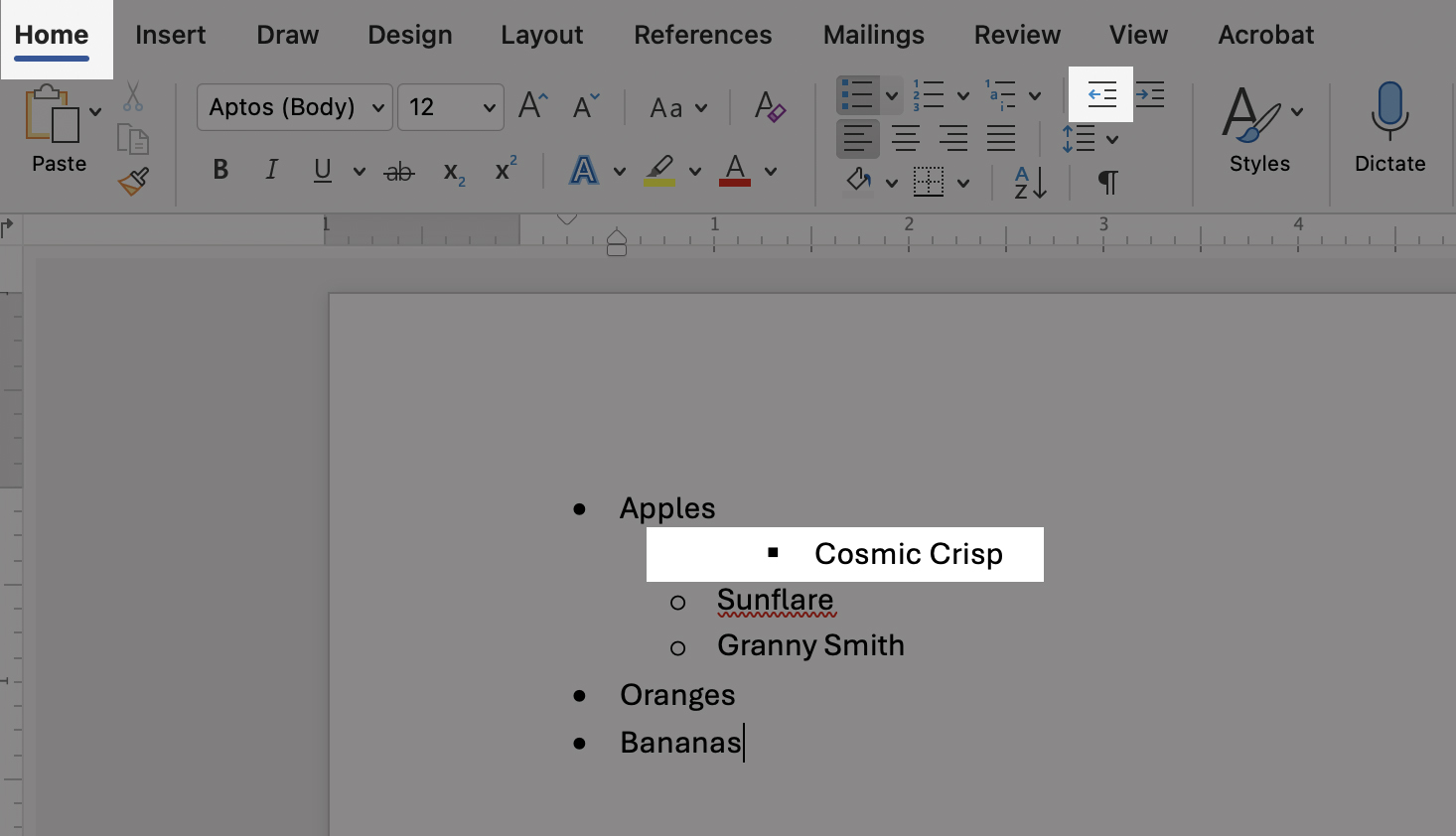Open the Aptos (Body) font dropdown

(x=378, y=107)
